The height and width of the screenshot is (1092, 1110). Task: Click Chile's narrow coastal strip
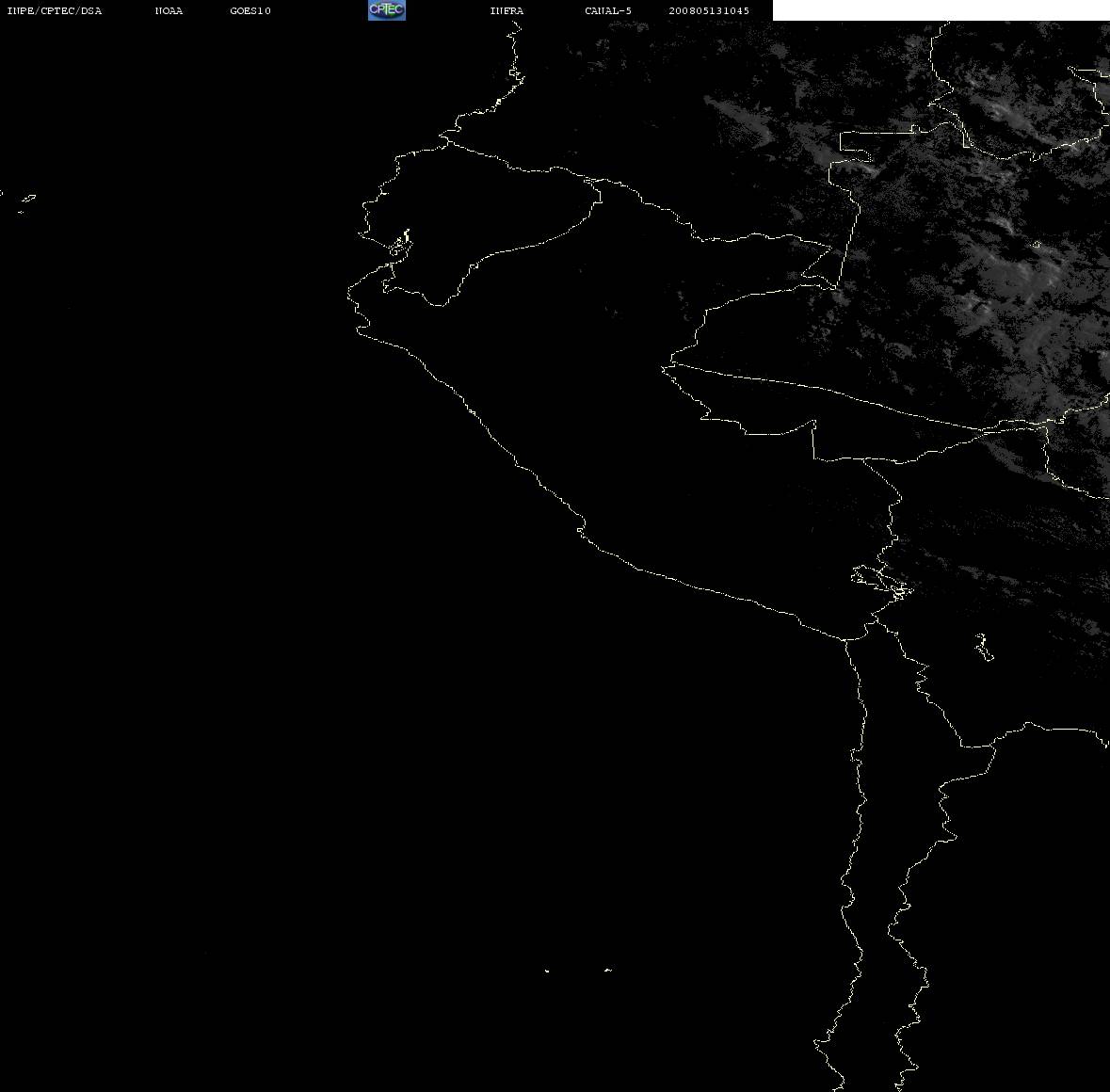(x=877, y=849)
